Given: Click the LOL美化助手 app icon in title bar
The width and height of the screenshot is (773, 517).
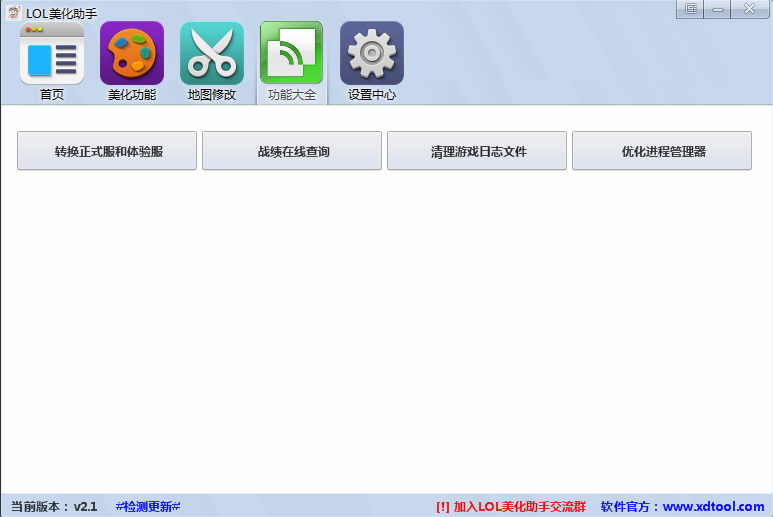Looking at the screenshot, I should pos(14,13).
